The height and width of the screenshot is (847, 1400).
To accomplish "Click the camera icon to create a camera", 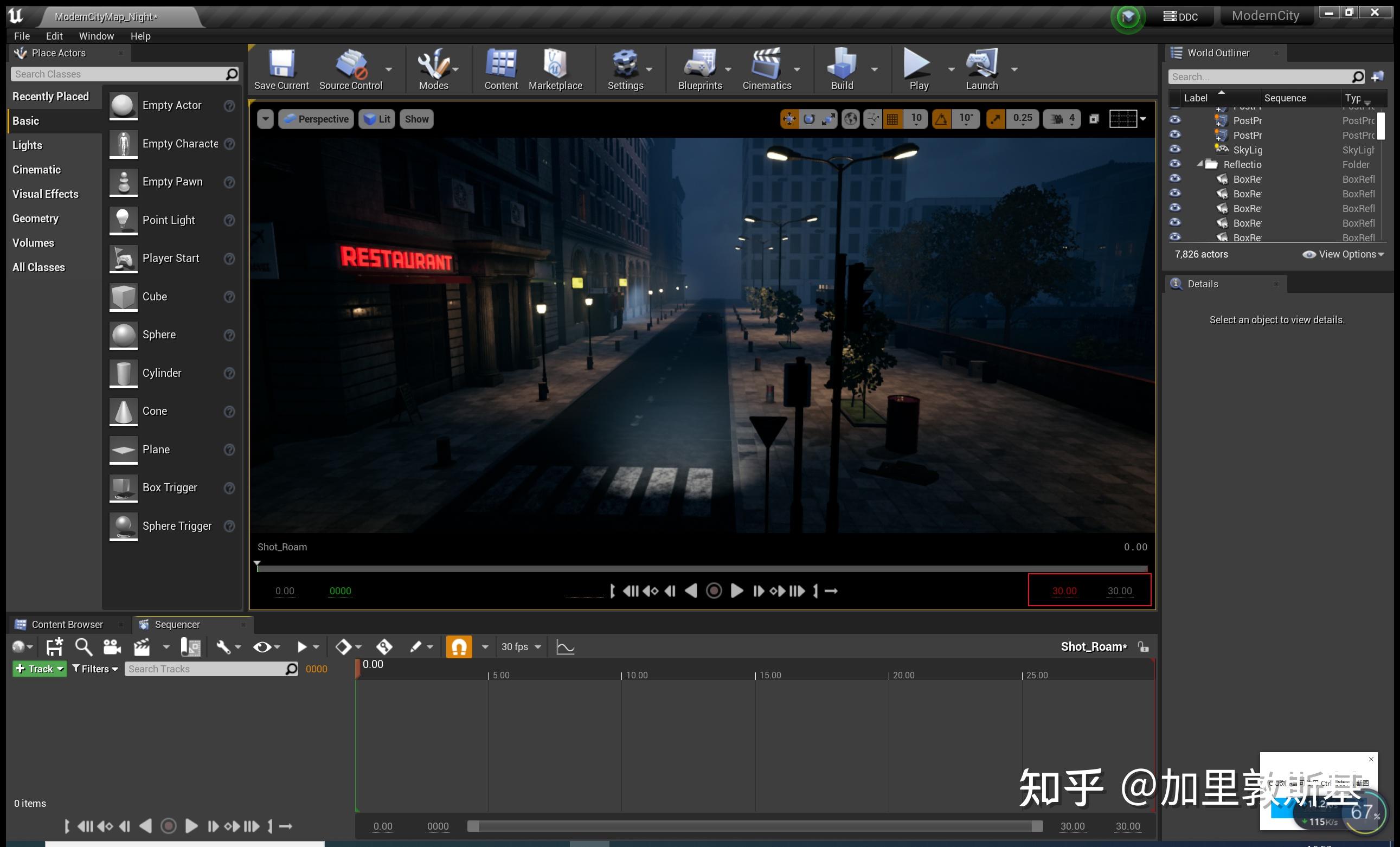I will click(x=112, y=646).
